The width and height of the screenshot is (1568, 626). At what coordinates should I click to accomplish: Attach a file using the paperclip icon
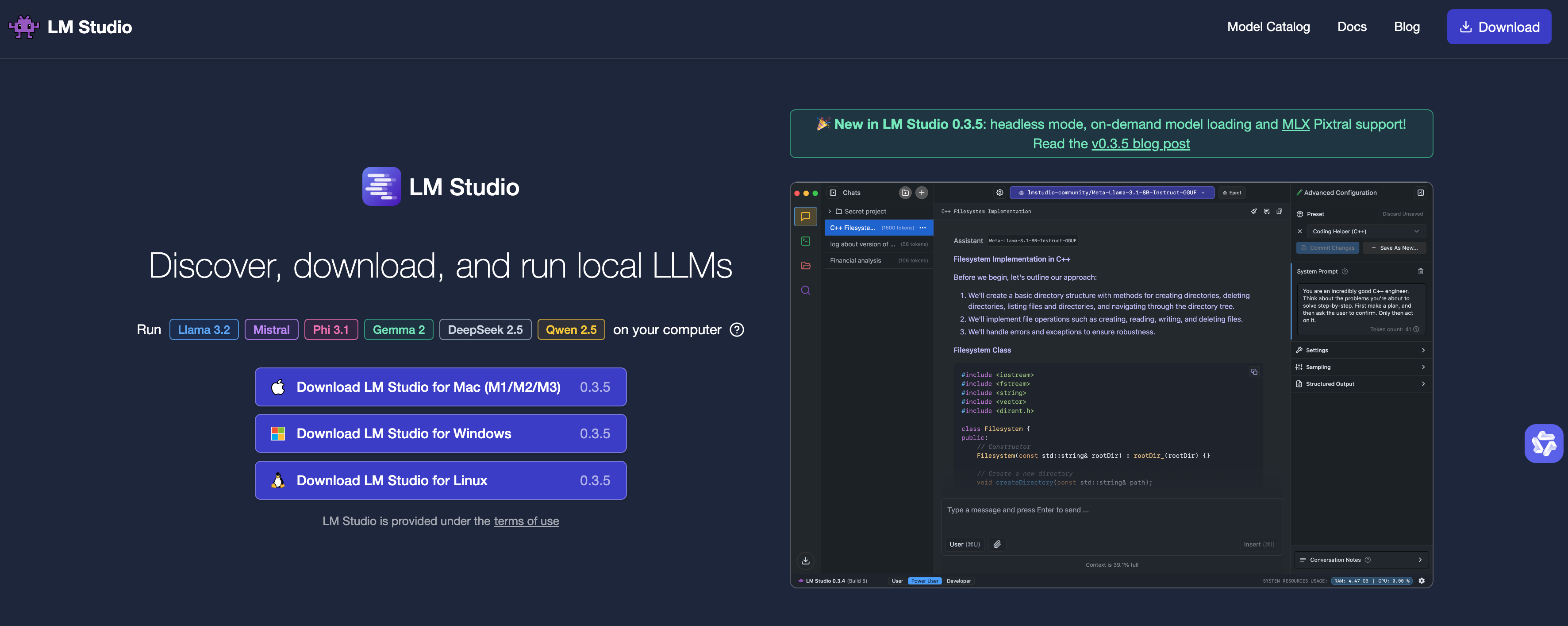pos(997,544)
